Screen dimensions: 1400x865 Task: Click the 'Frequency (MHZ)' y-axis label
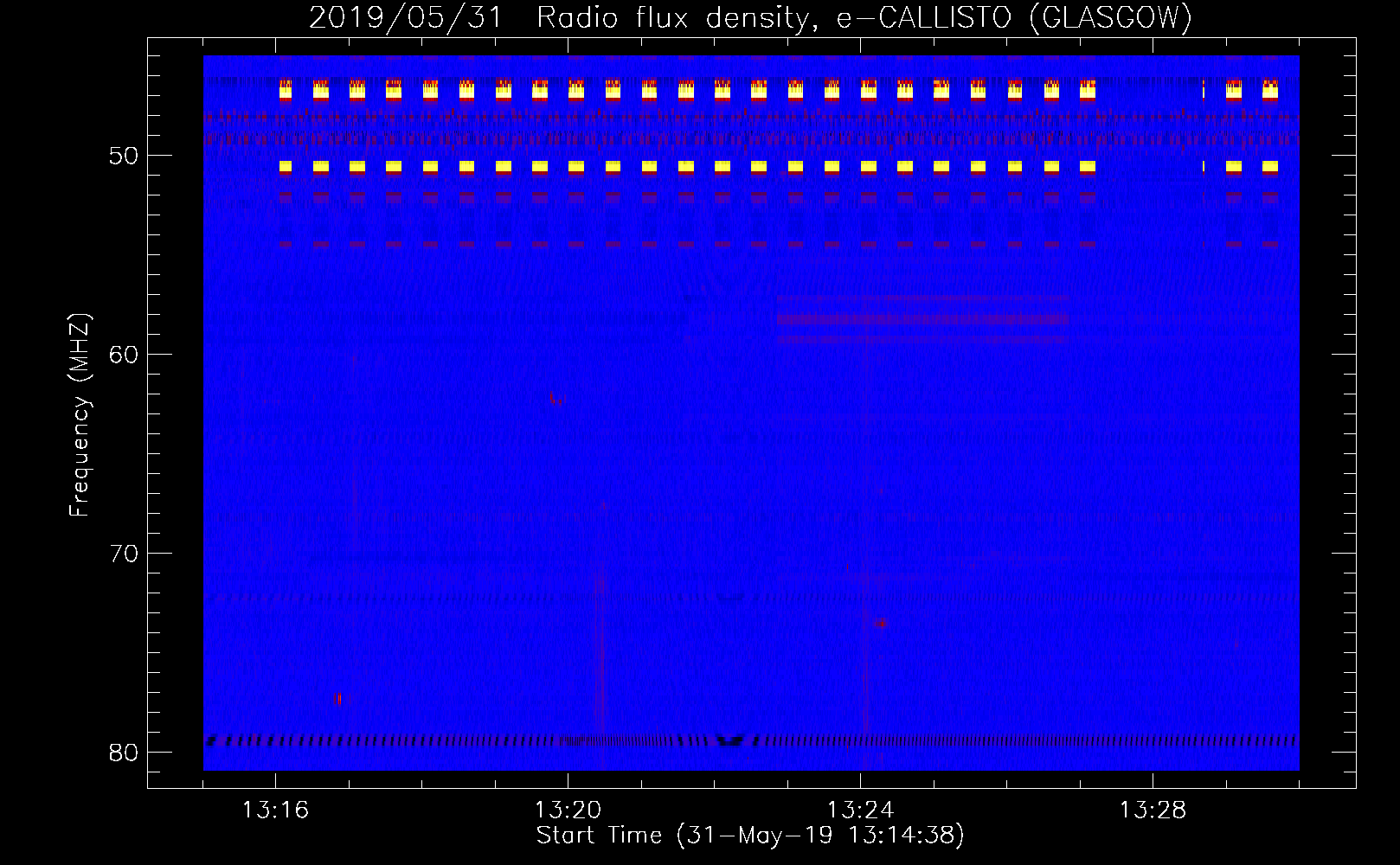point(80,415)
